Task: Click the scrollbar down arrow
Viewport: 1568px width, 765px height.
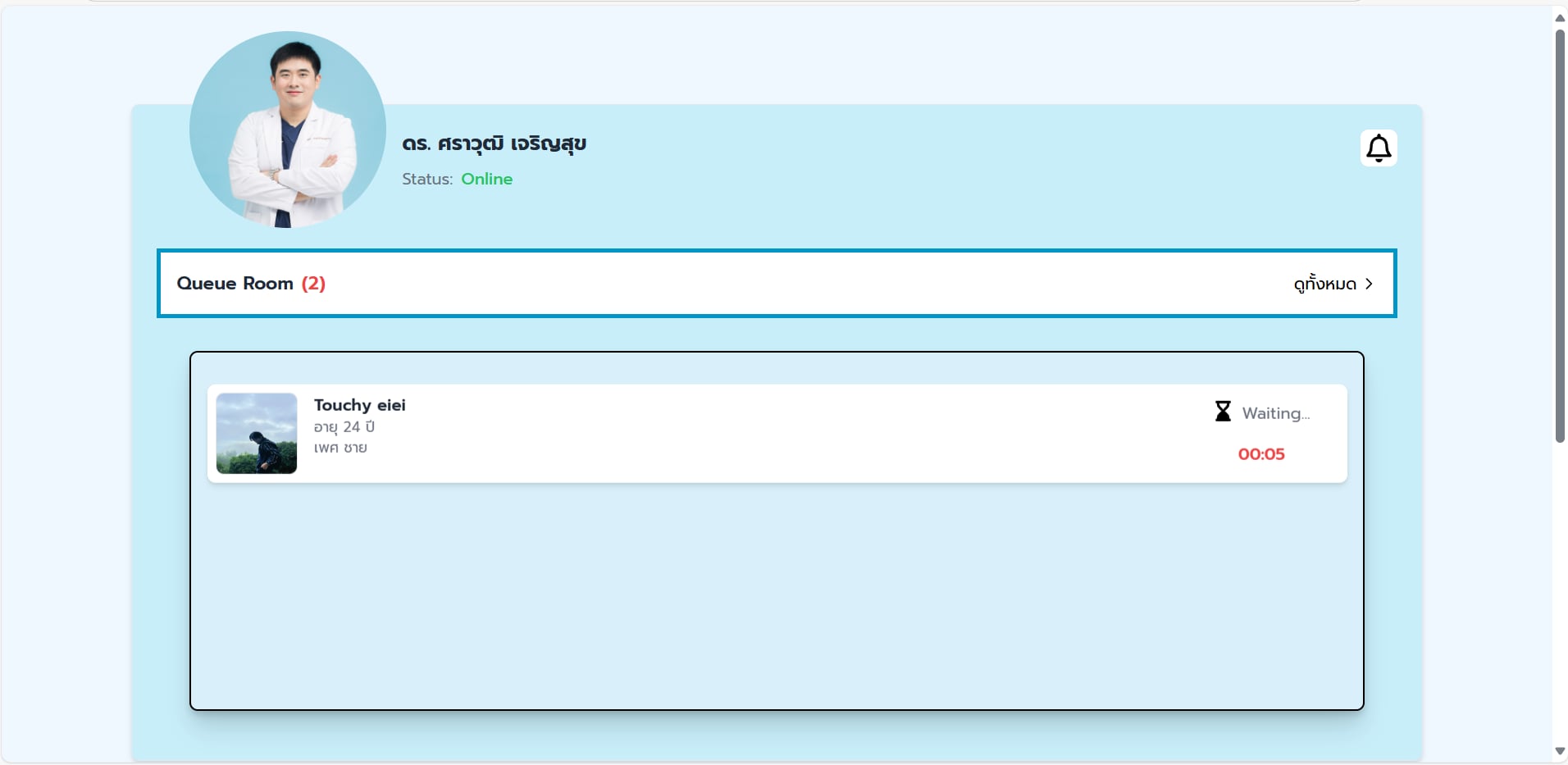Action: coord(1560,751)
